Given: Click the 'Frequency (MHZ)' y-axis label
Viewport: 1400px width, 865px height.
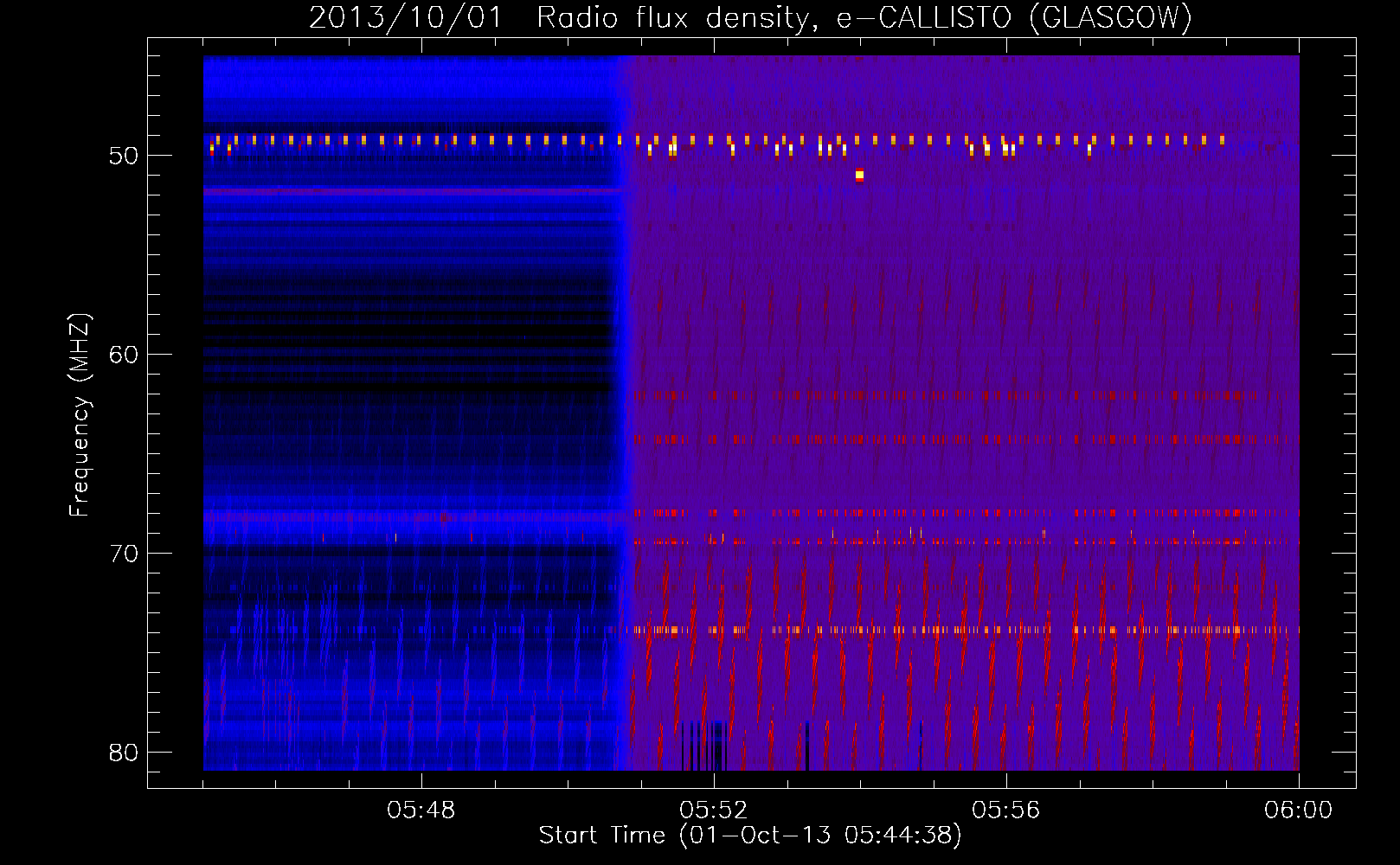Looking at the screenshot, I should click(80, 415).
